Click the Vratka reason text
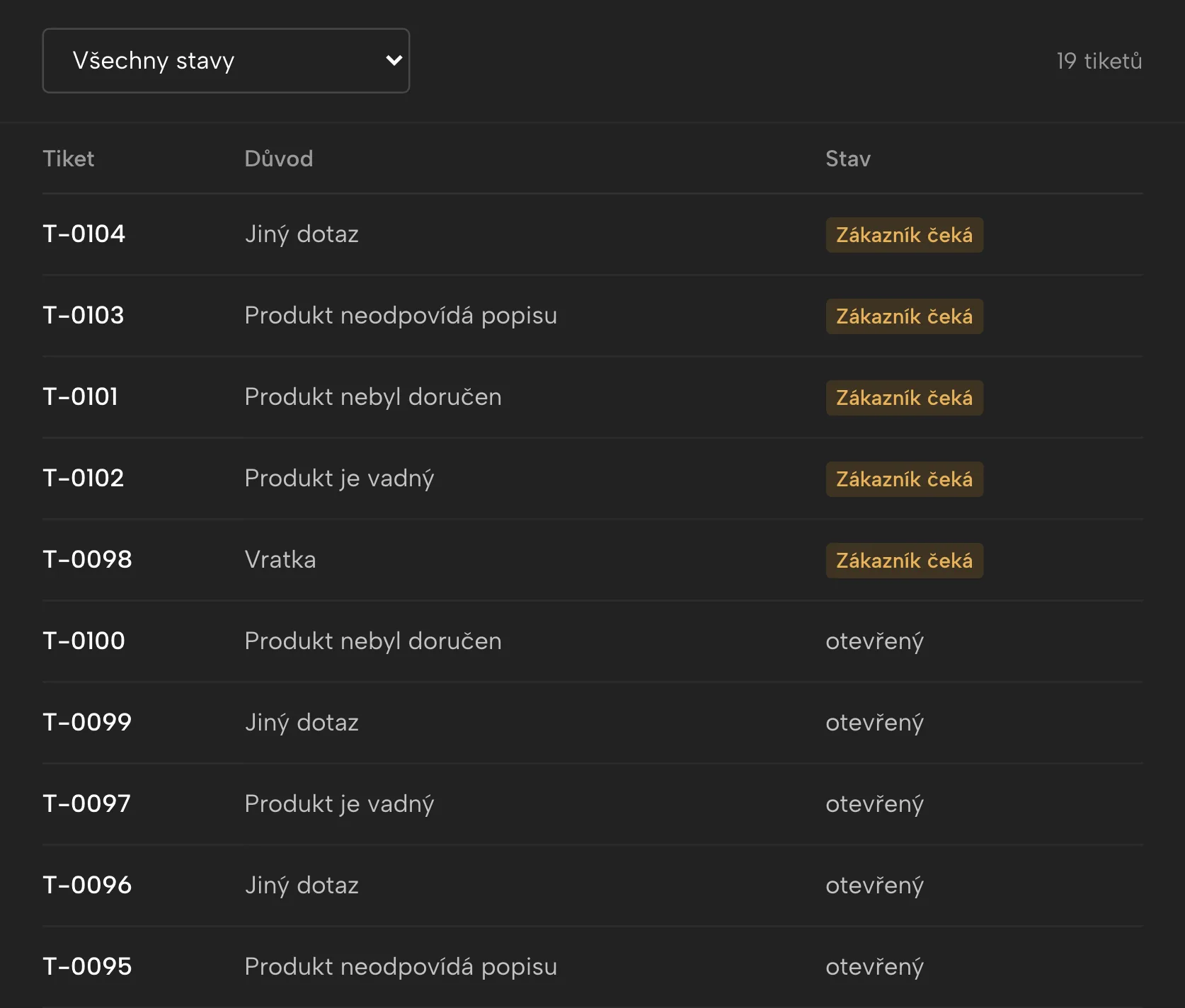This screenshot has height=1008, width=1185. pos(280,560)
